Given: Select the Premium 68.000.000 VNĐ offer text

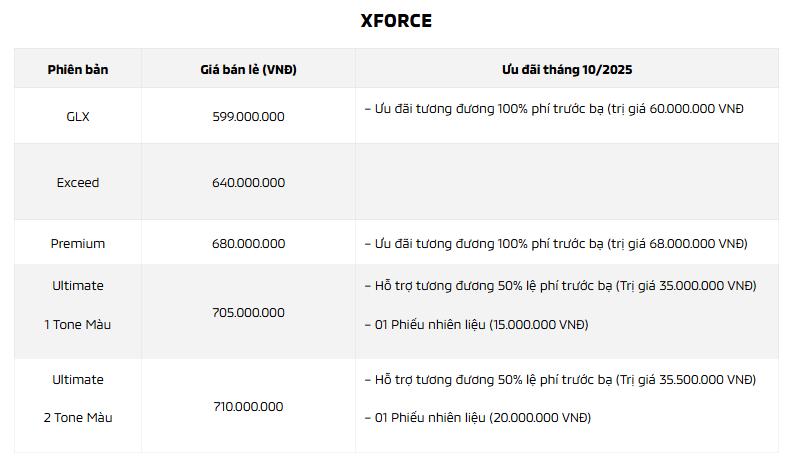Looking at the screenshot, I should (x=555, y=243).
